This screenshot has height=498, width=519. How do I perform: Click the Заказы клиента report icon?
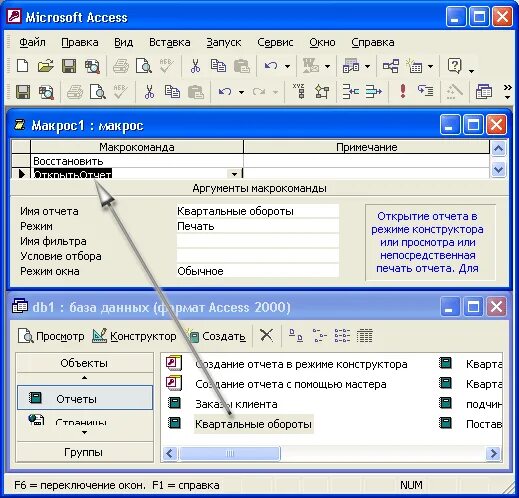click(174, 403)
